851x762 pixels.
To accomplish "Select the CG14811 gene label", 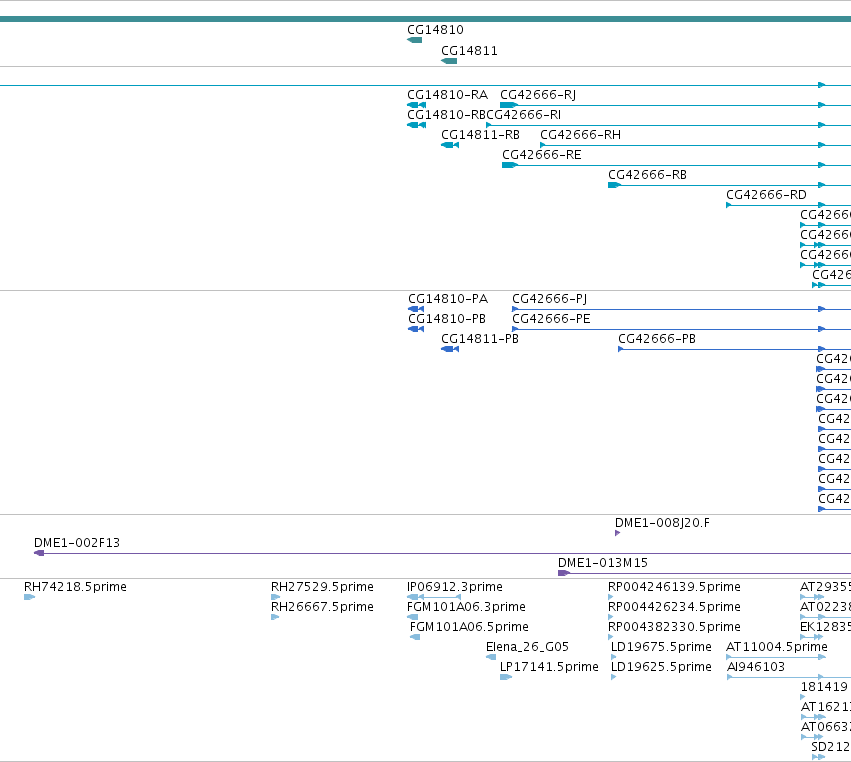I will click(x=469, y=51).
